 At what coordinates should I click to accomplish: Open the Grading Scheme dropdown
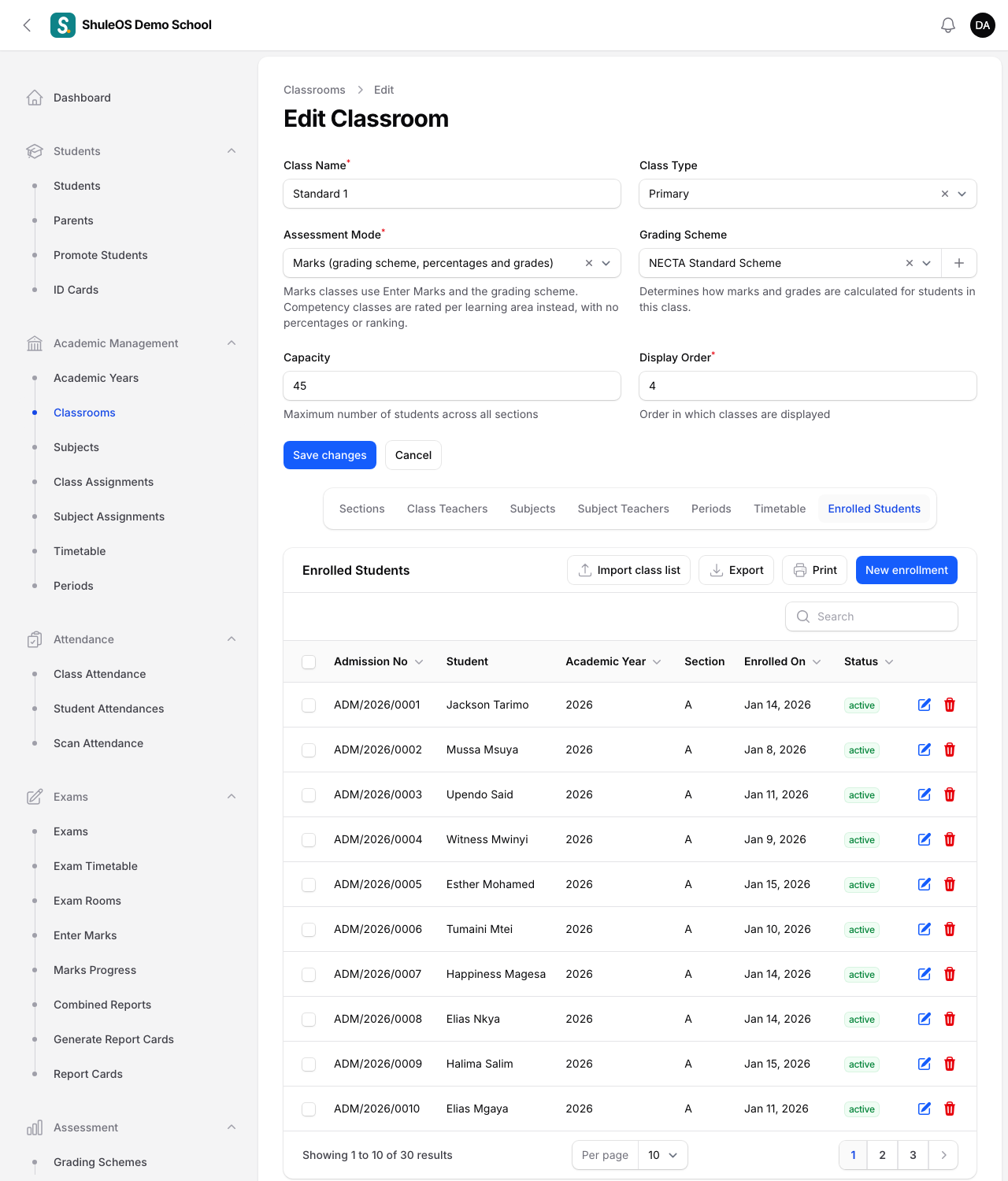tap(791, 263)
